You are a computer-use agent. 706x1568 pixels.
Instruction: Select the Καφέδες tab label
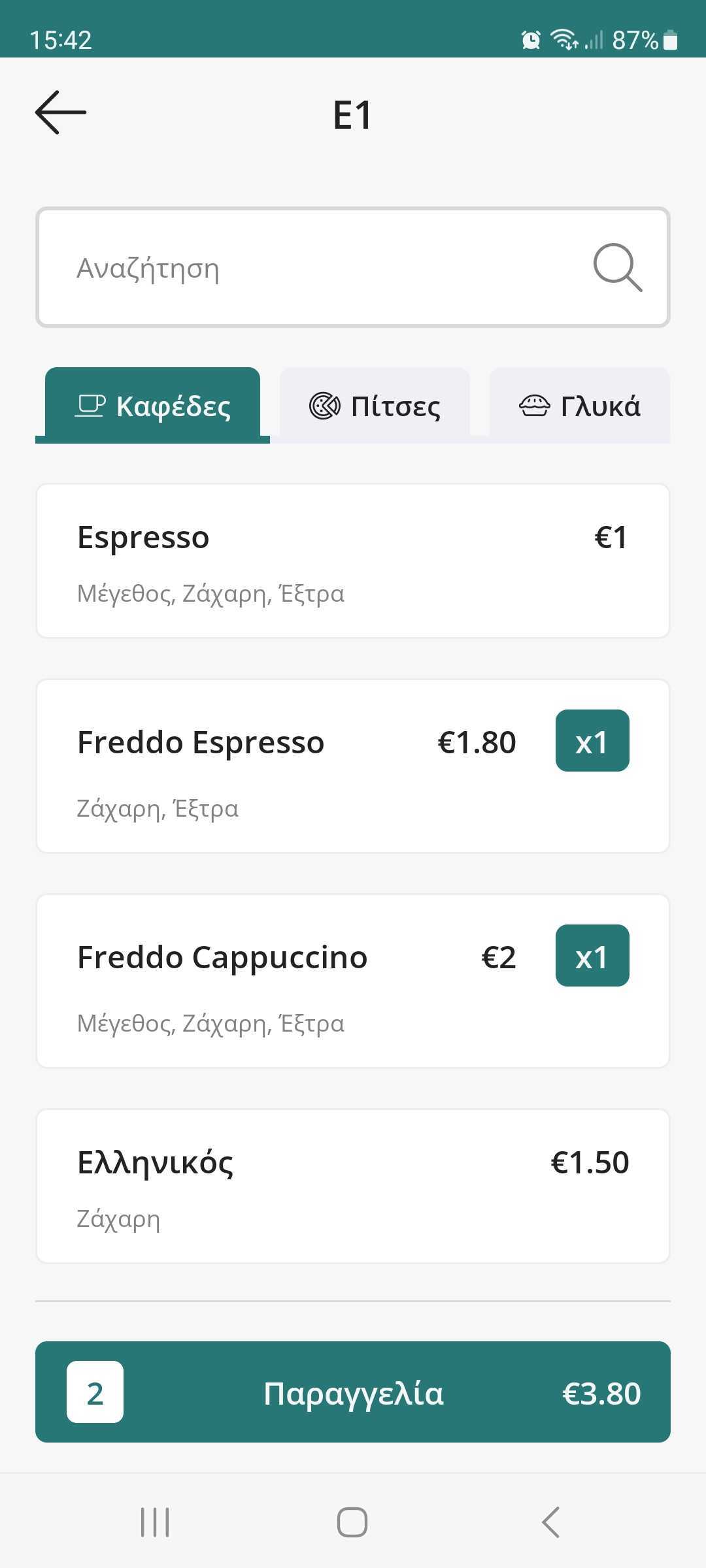pos(173,406)
